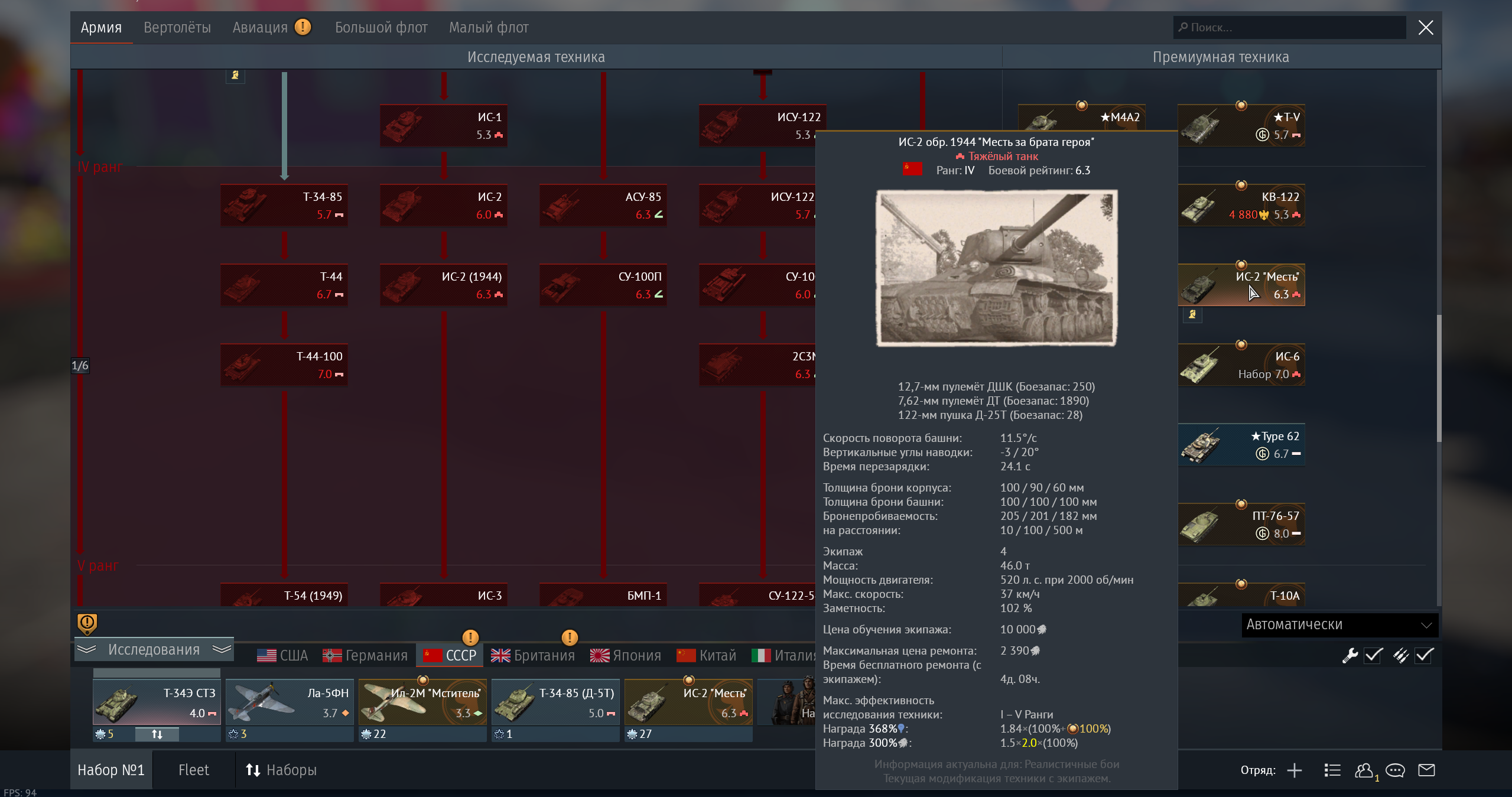
Task: Select the ★Type 62 premium tank
Action: pos(1241,445)
